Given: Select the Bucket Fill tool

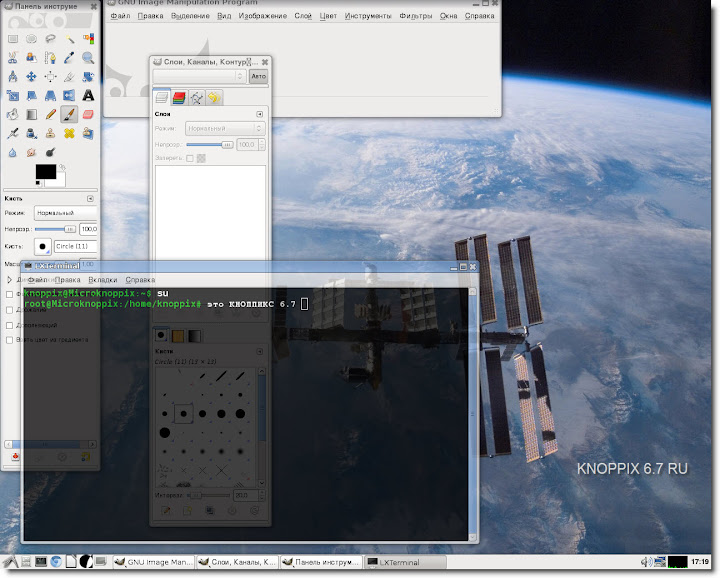Looking at the screenshot, I should pyautogui.click(x=13, y=115).
